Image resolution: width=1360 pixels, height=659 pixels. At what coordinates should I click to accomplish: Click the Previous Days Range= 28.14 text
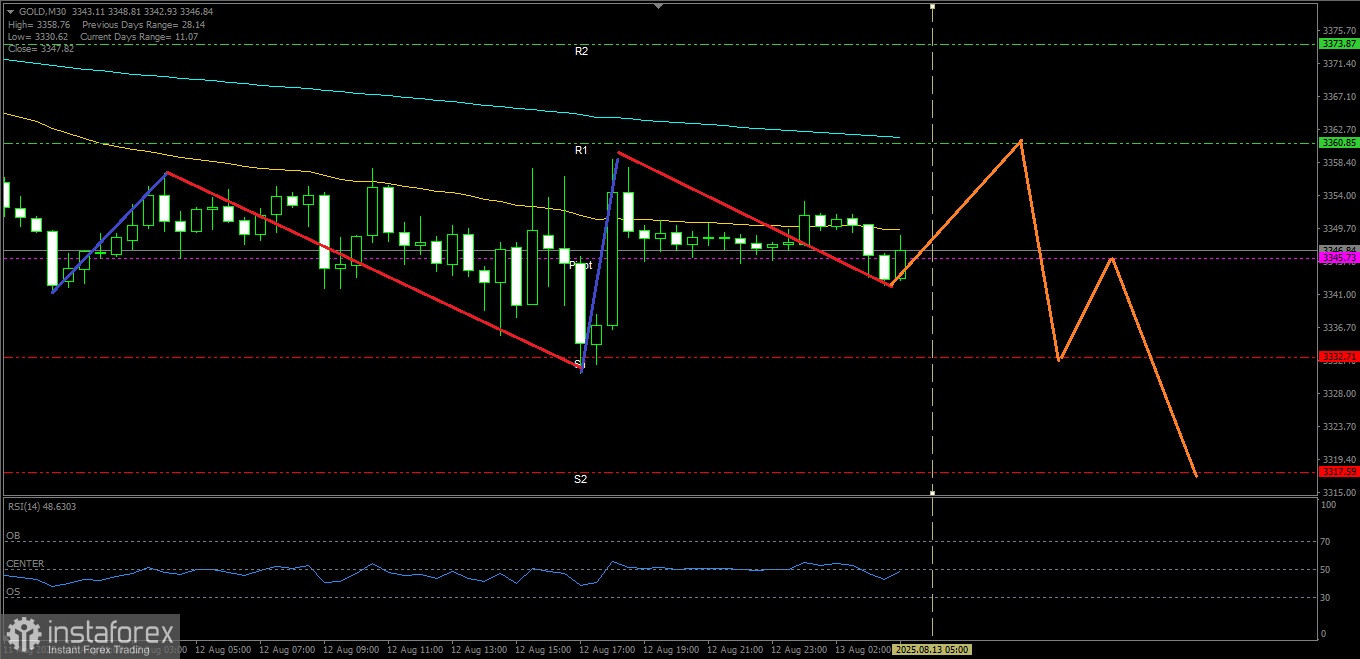[x=143, y=24]
